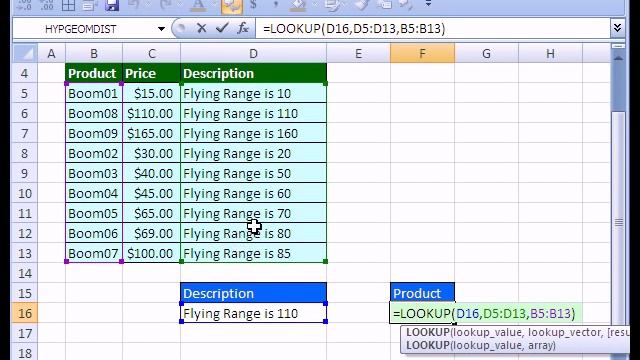This screenshot has width=640, height=360.
Task: Select row 18 header
Action: click(x=24, y=353)
